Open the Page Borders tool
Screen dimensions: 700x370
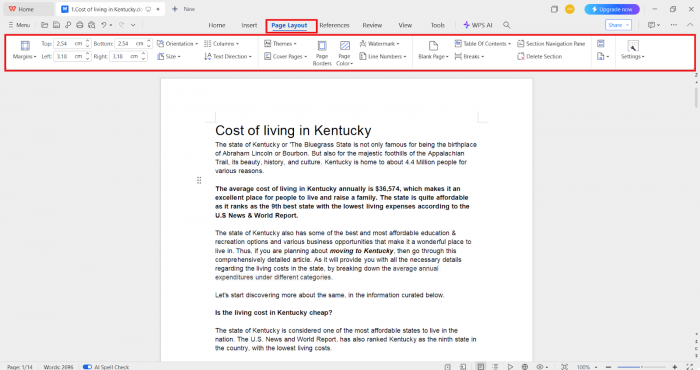[x=322, y=53]
